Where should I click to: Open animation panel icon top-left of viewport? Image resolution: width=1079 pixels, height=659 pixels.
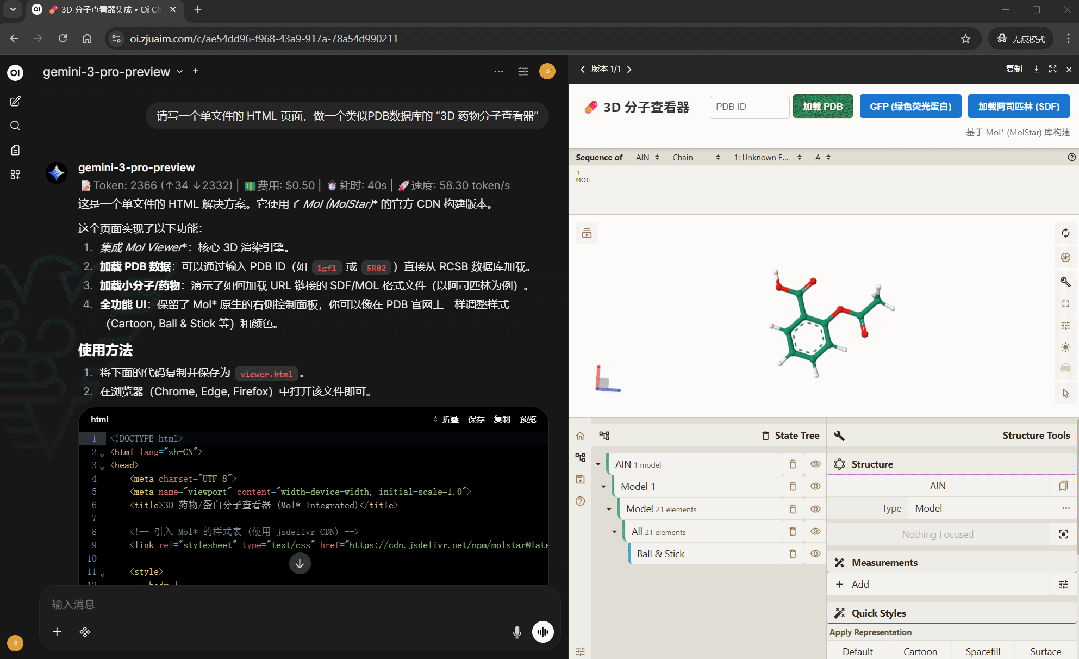click(586, 233)
